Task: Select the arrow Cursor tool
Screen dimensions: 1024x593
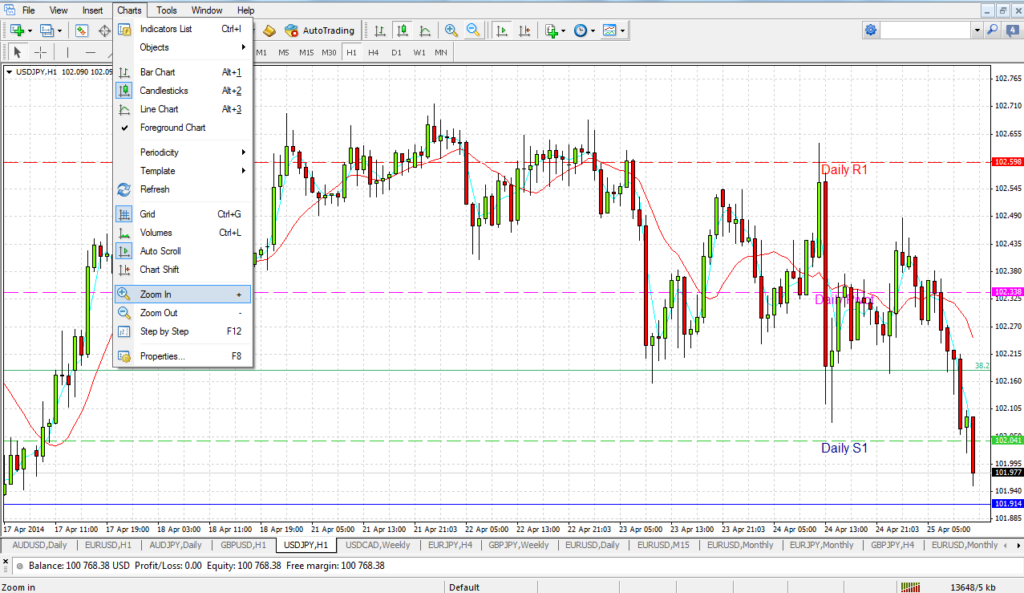Action: pyautogui.click(x=18, y=52)
